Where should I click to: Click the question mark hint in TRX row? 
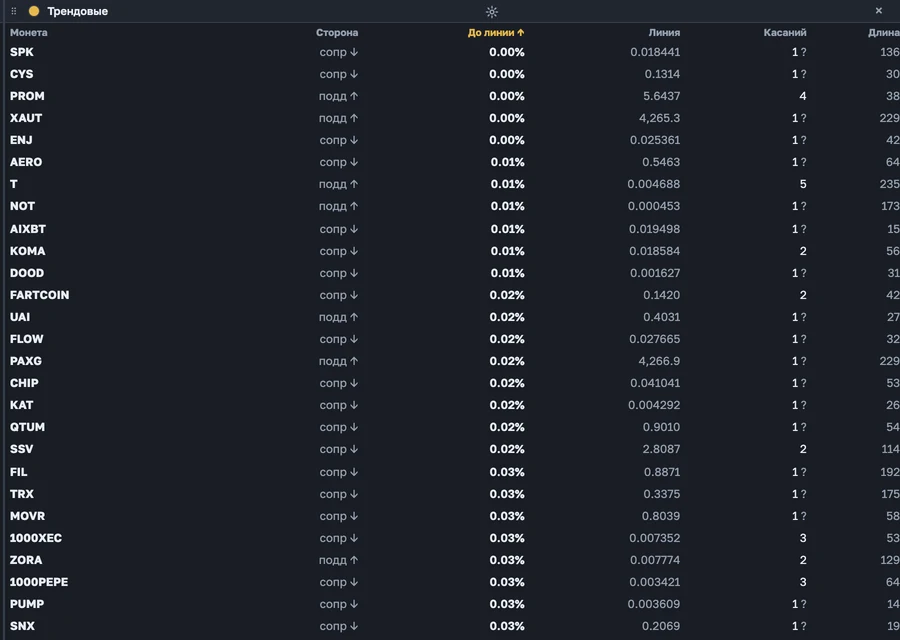click(804, 494)
